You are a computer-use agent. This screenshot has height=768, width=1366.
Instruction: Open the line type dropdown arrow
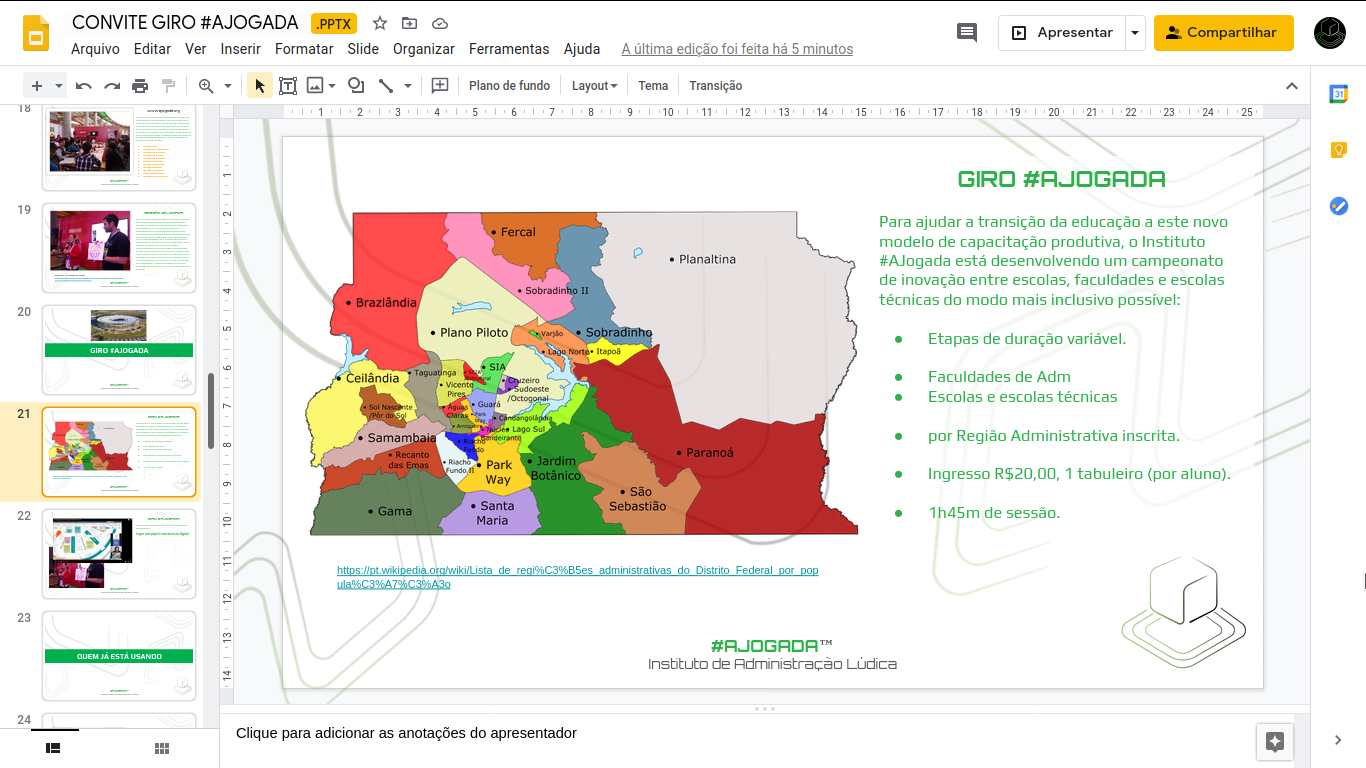click(x=408, y=86)
